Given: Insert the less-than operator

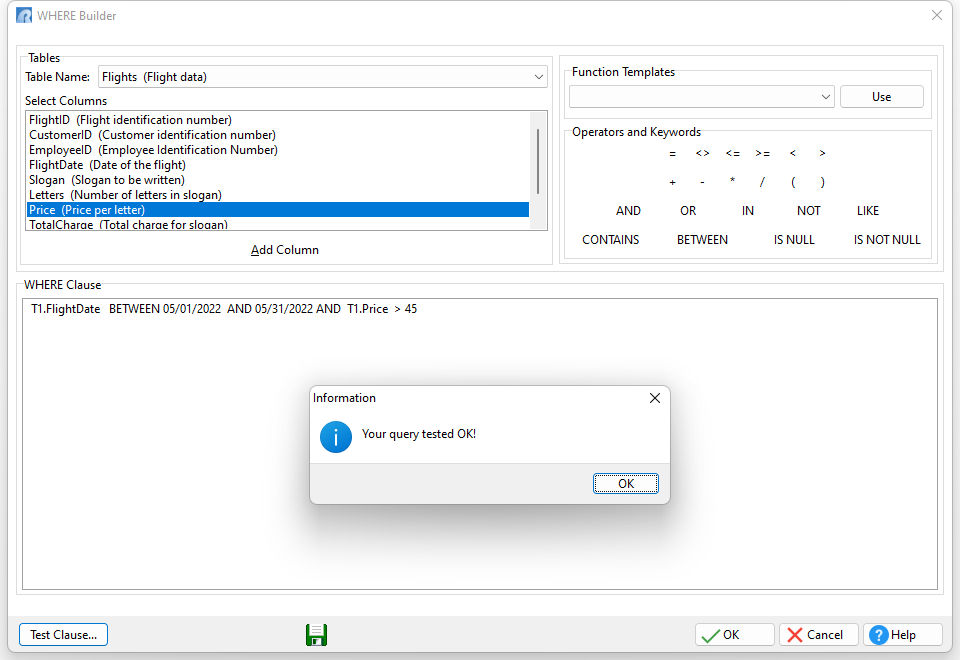Looking at the screenshot, I should [x=793, y=154].
